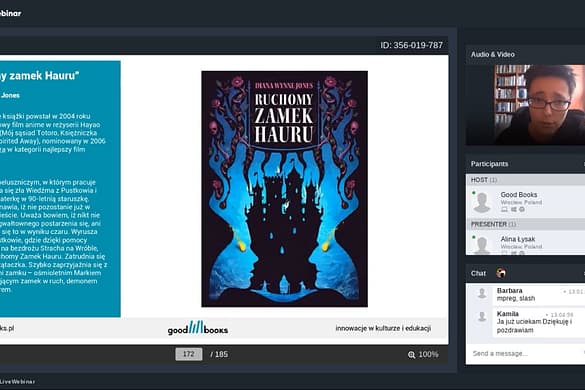Click the presenter webcam video
The image size is (585, 390).
525,104
